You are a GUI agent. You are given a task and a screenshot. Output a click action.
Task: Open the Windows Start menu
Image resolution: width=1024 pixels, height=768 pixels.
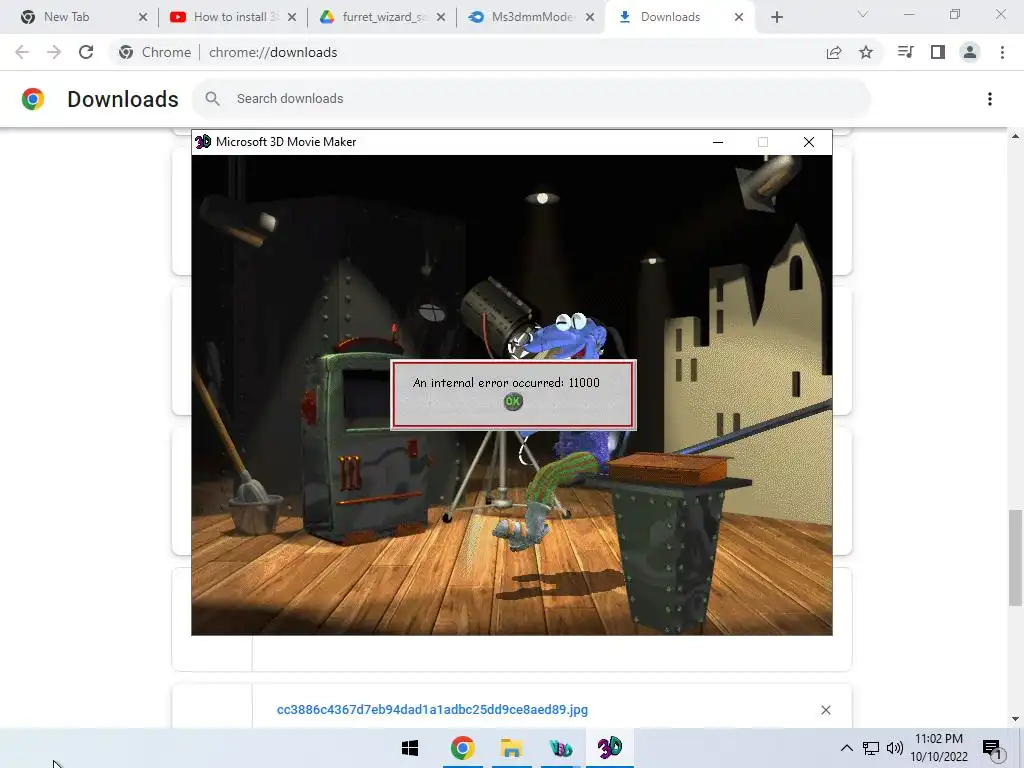[409, 748]
